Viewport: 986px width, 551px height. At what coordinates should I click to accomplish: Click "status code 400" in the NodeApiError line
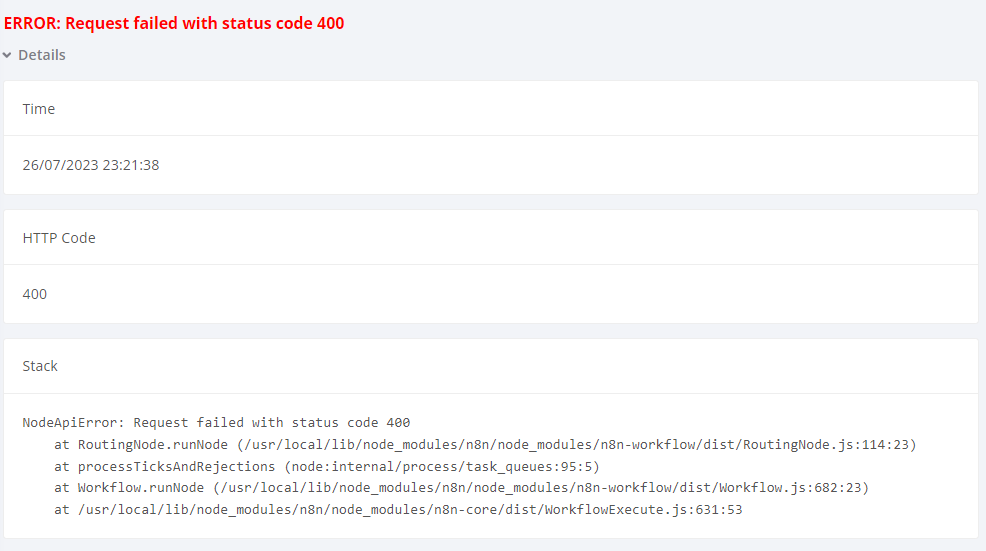point(351,423)
